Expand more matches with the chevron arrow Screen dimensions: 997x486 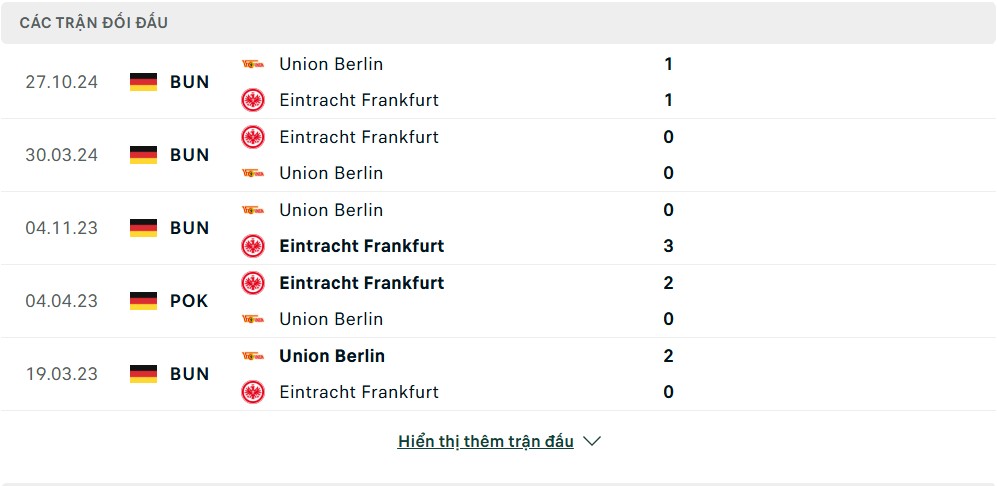click(x=592, y=441)
